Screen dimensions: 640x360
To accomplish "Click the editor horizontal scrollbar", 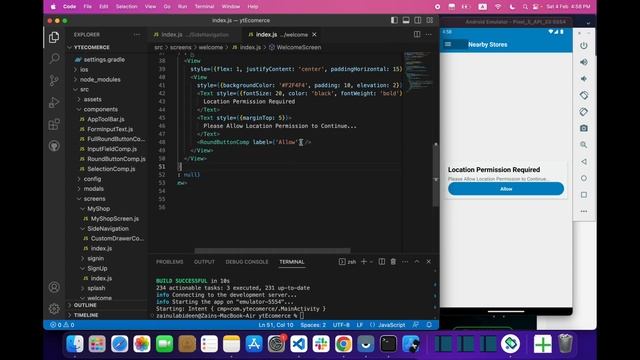I will pos(272,250).
